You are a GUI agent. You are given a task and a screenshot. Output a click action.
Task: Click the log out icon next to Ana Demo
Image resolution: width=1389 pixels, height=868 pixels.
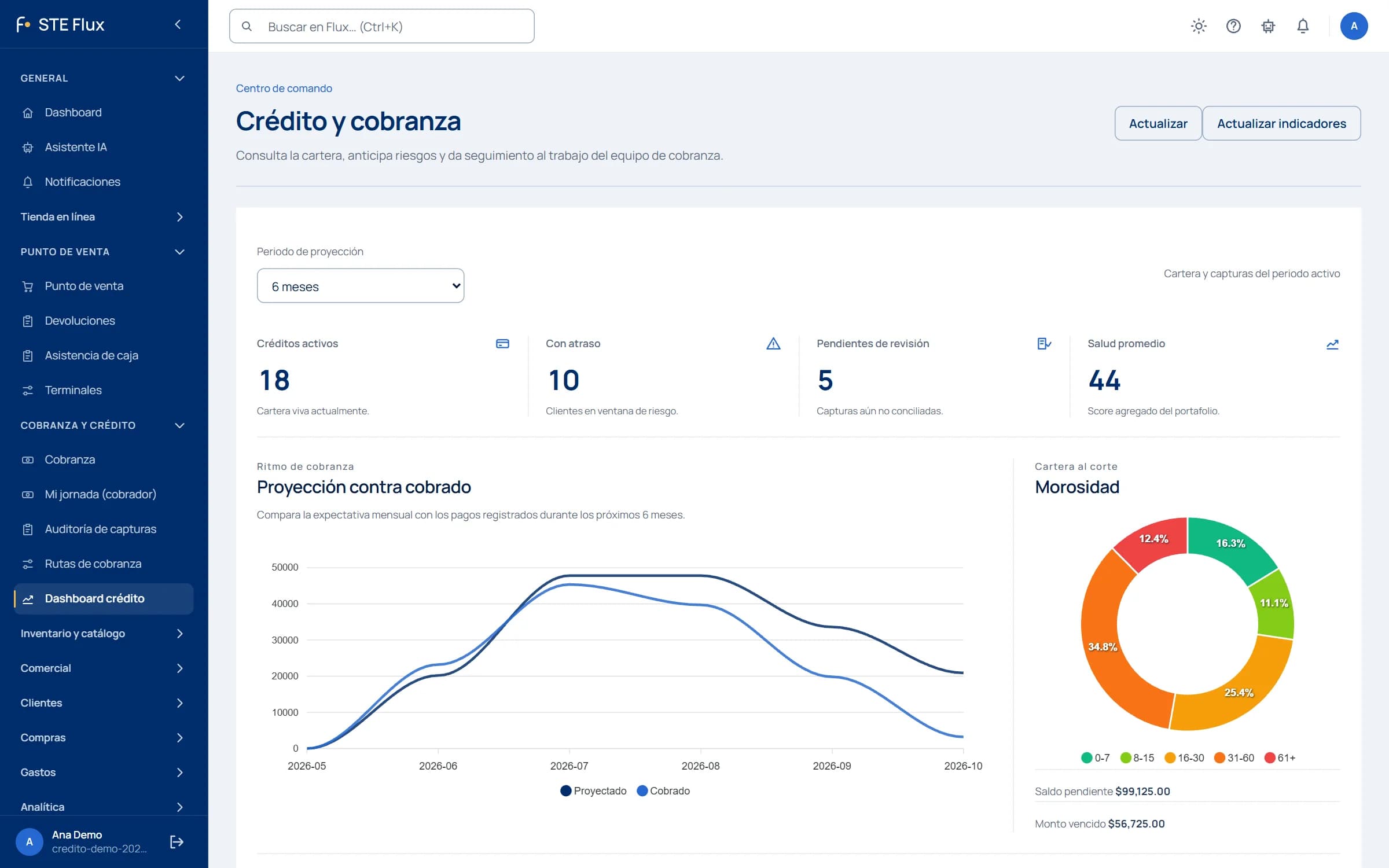tap(177, 842)
